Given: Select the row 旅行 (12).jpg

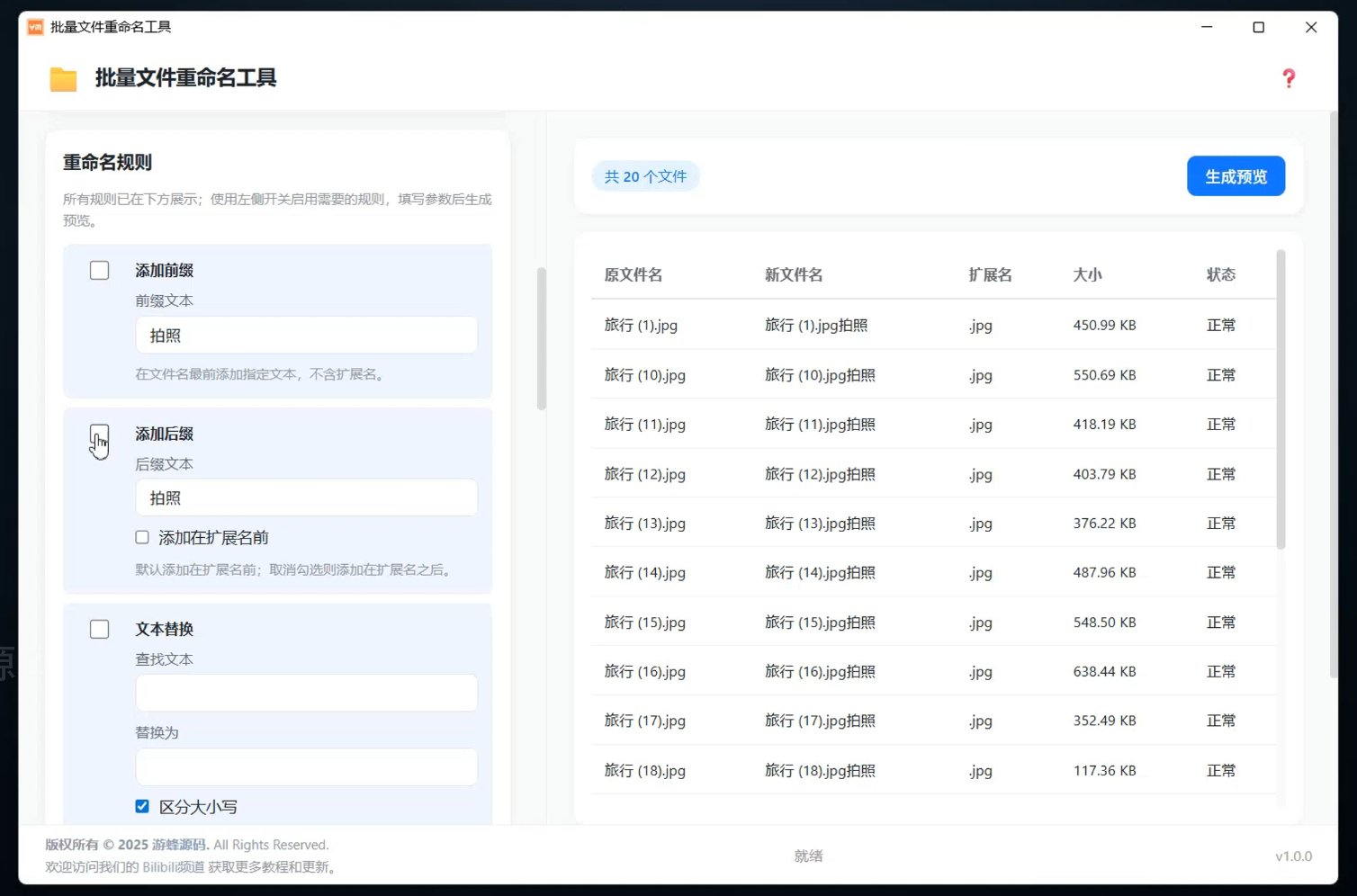Looking at the screenshot, I should click(x=933, y=473).
